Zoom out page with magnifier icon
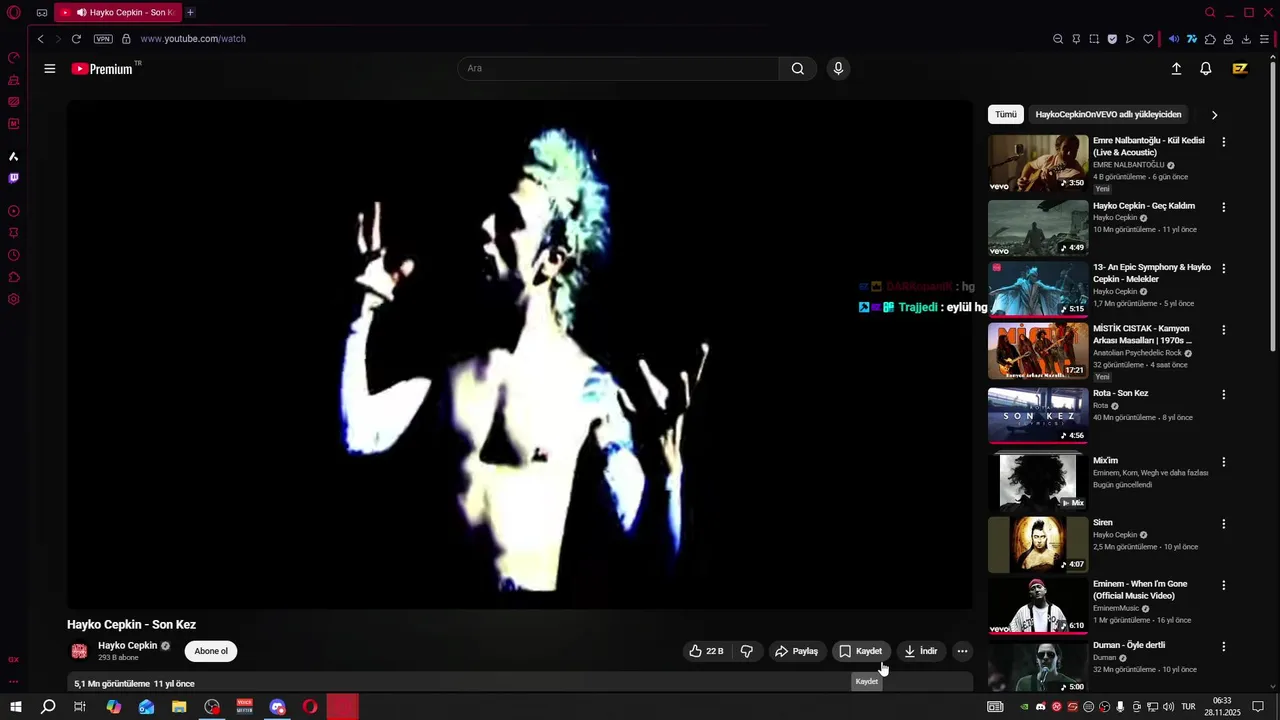 pos(1058,39)
